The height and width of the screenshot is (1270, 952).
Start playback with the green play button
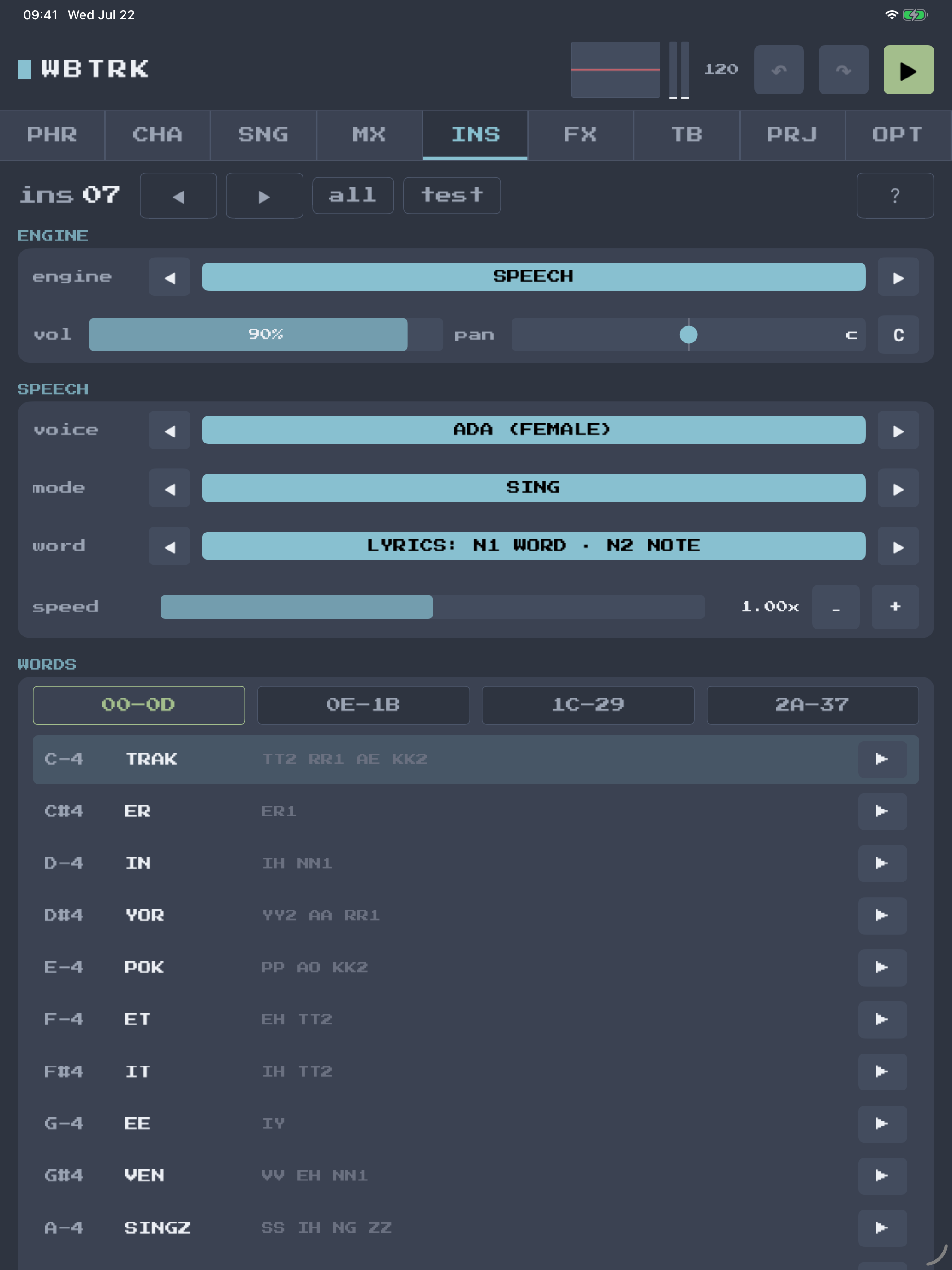908,70
